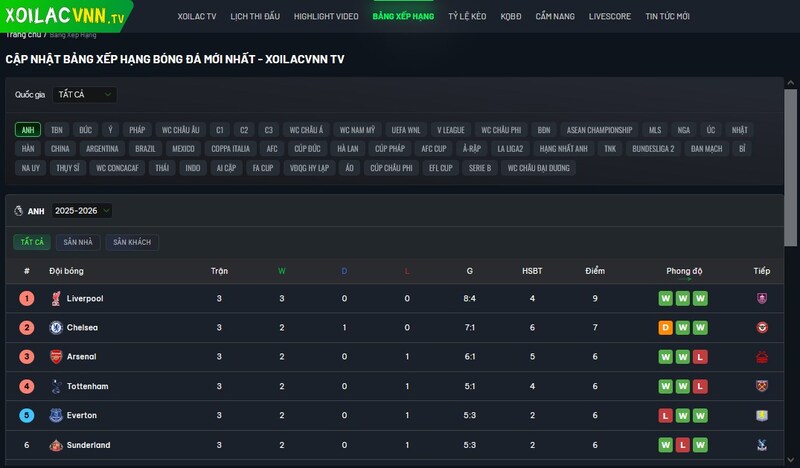Click the Everton club crest icon
Screen dimensions: 800x468
(x=56, y=415)
